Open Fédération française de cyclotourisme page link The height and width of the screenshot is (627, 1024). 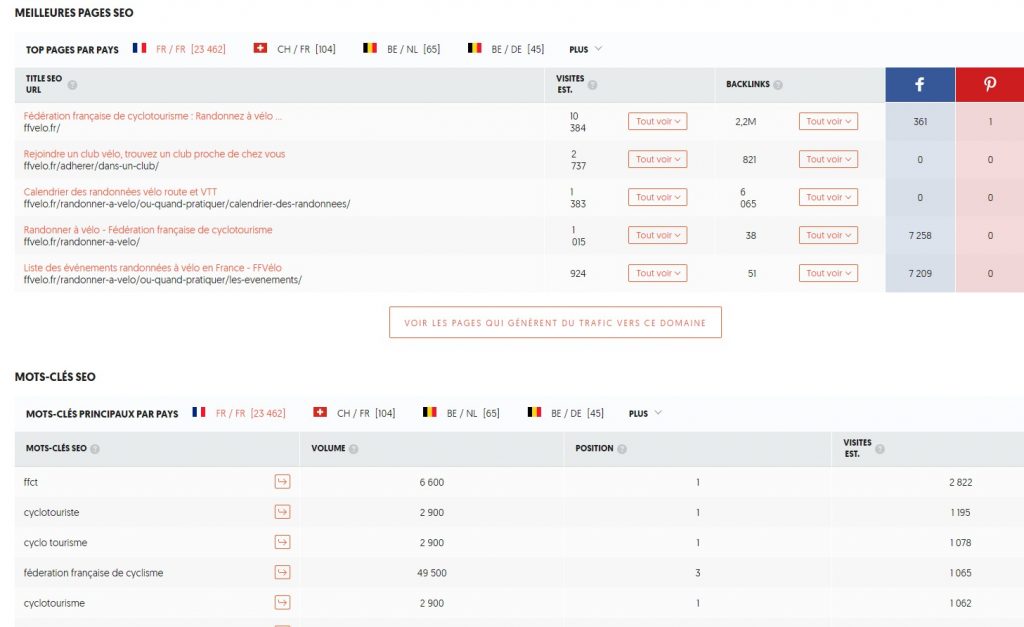(153, 116)
